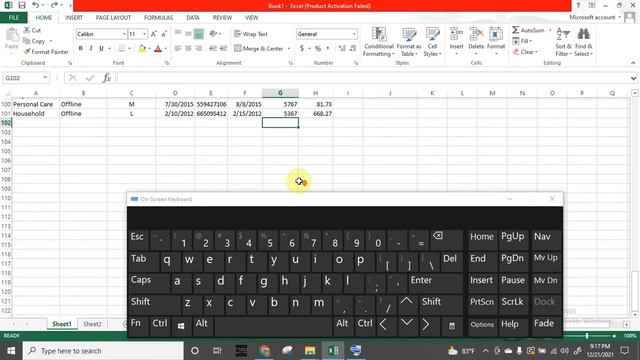640x360 pixels.
Task: Switch to the Sheet2 worksheet tab
Action: point(92,324)
